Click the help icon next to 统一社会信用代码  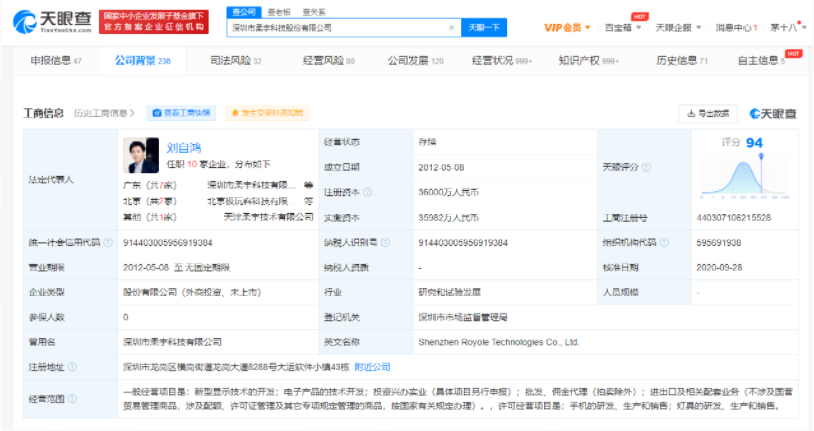click(108, 243)
